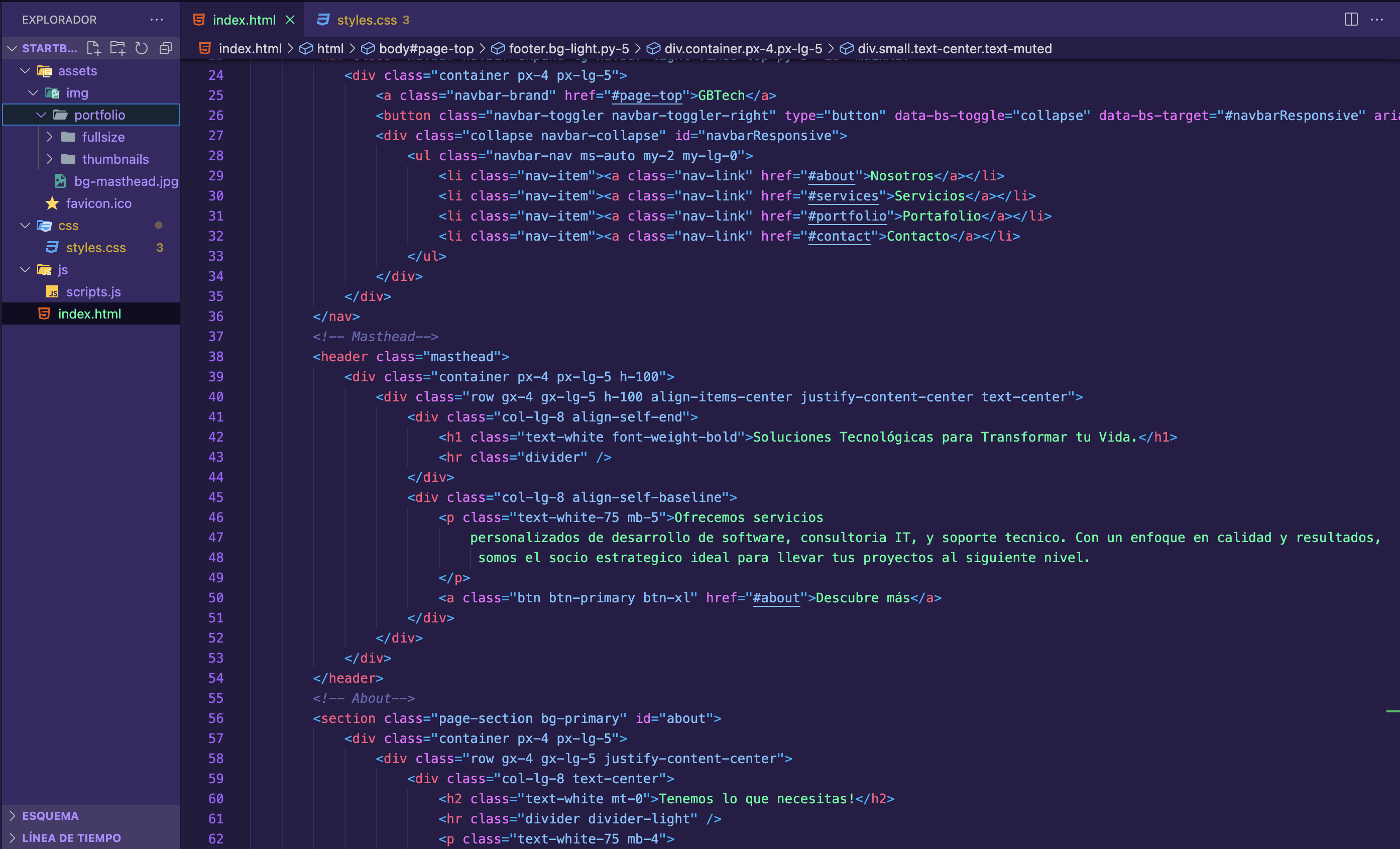
Task: Expand the fullsize folder
Action: (49, 137)
